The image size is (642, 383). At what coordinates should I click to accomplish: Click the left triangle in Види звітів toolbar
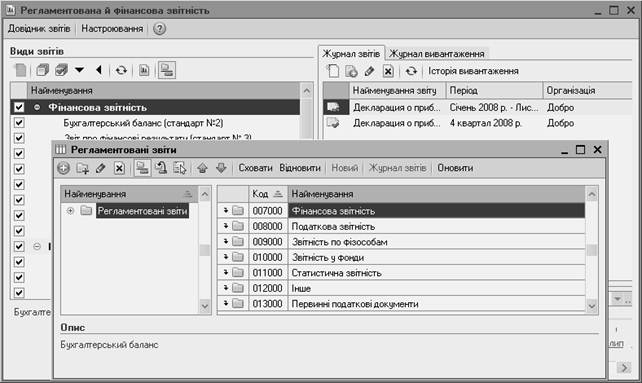coord(99,70)
